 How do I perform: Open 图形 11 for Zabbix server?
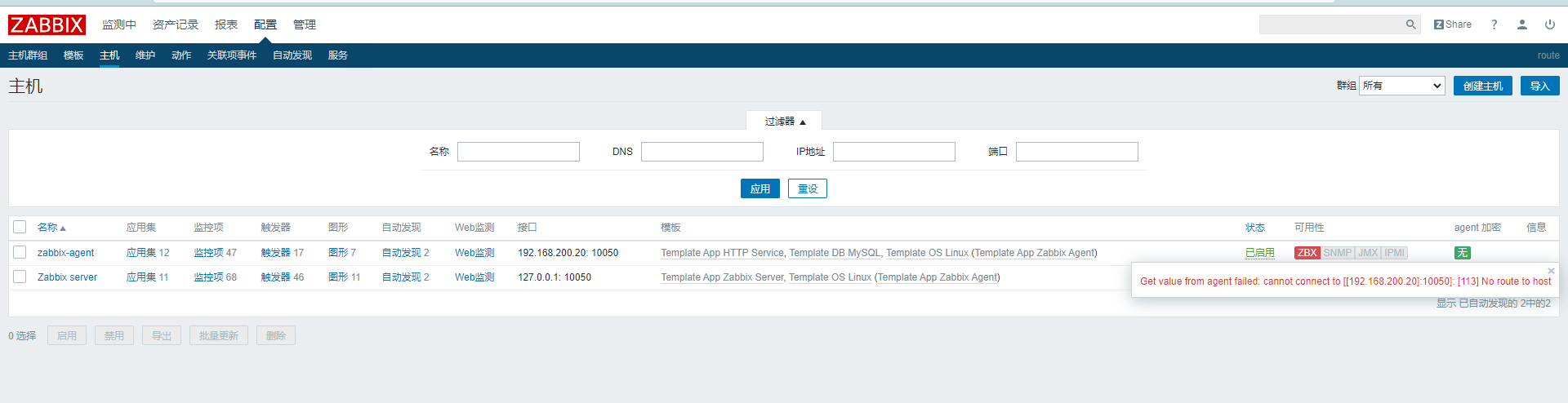click(x=338, y=277)
